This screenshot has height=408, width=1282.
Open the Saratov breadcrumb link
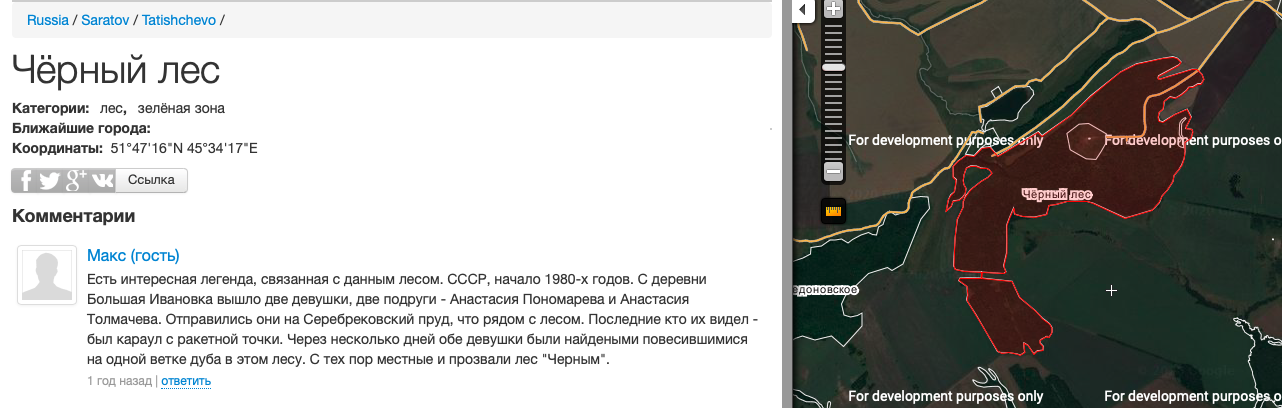pyautogui.click(x=105, y=19)
